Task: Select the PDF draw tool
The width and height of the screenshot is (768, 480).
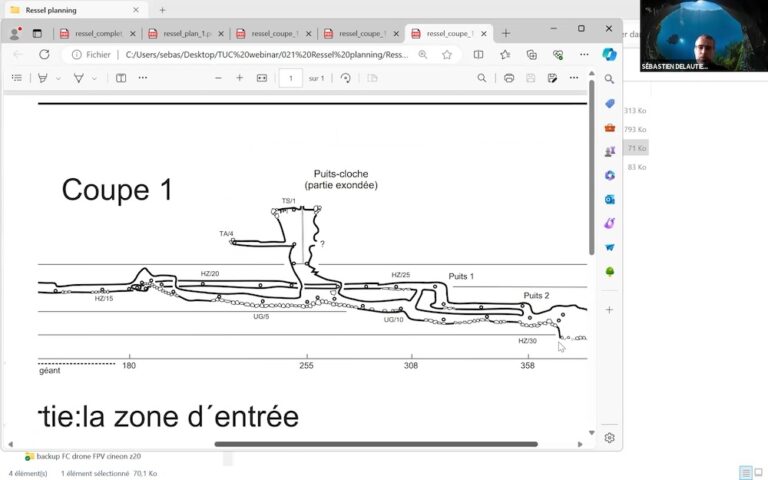Action: [x=78, y=78]
